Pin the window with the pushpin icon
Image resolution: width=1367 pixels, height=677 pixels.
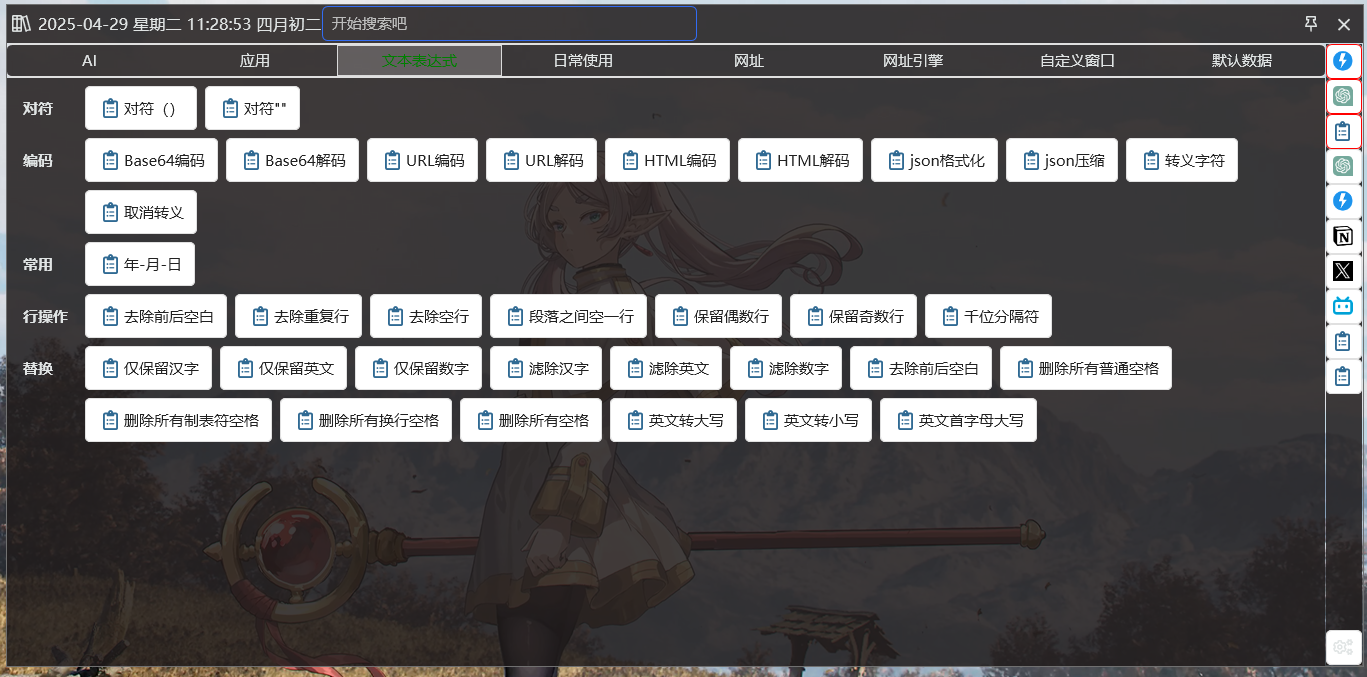pyautogui.click(x=1311, y=24)
